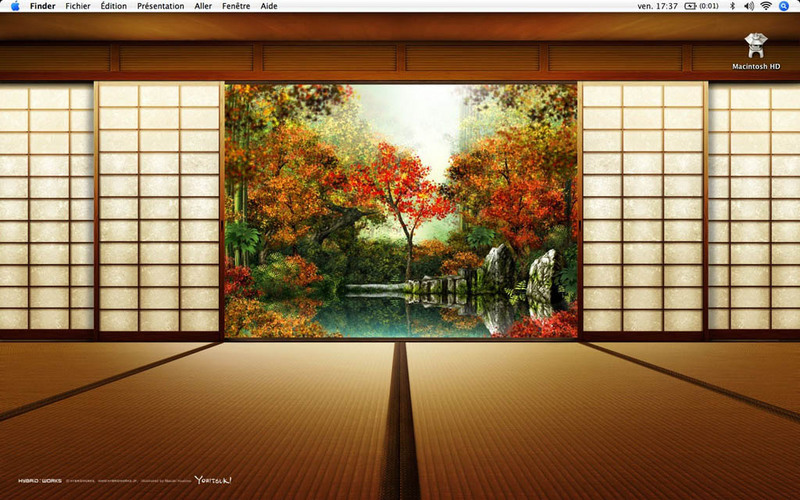This screenshot has height=500, width=800.
Task: Open Spotlight search
Action: click(784, 6)
